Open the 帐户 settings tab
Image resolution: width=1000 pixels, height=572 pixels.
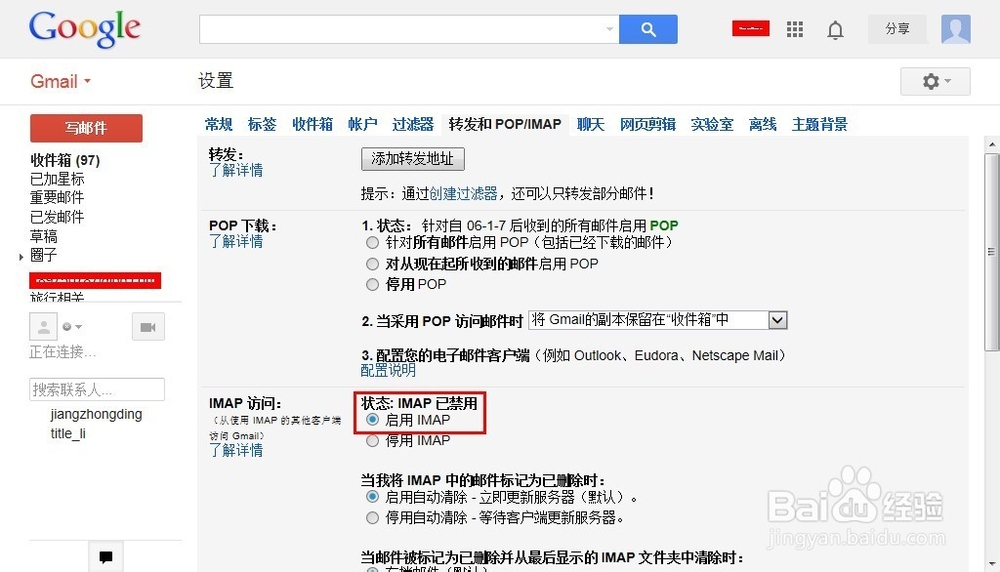tap(362, 124)
